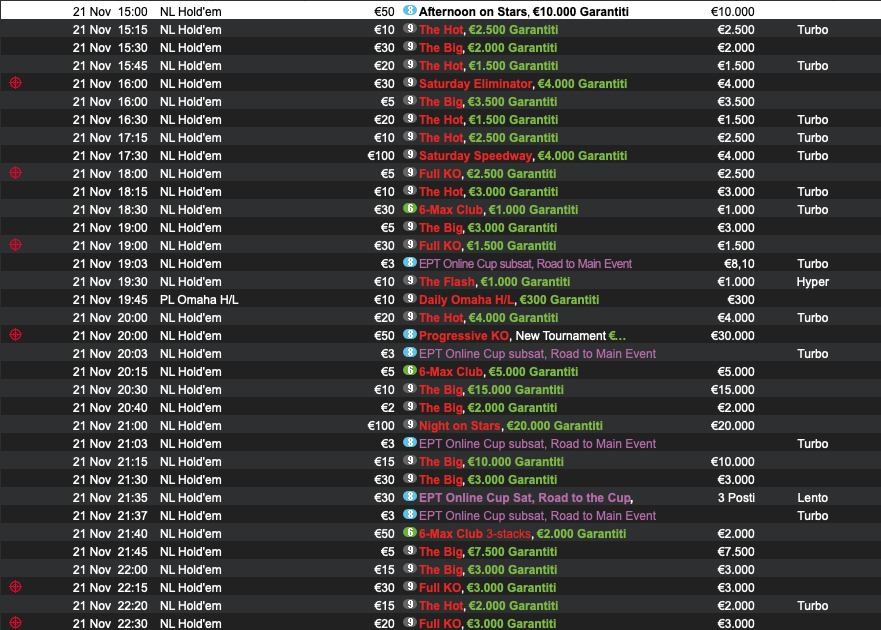Click the 8-max seat badge on the 21:37 EPT subsat row
The width and height of the screenshot is (881, 630).
click(x=410, y=514)
